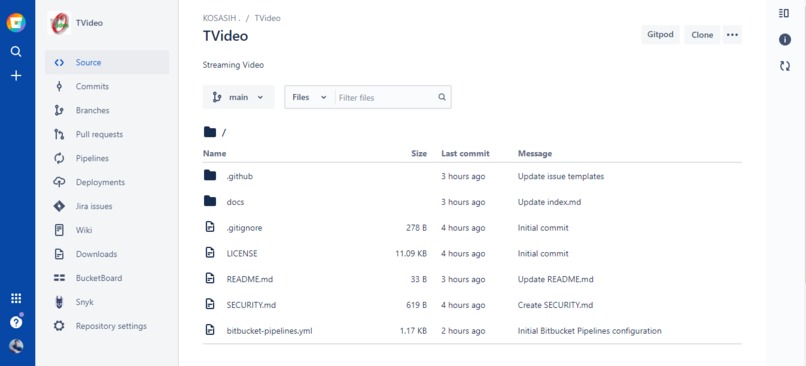The image size is (806, 366).
Task: Open Jira issues in the sidebar
Action: pyautogui.click(x=107, y=206)
